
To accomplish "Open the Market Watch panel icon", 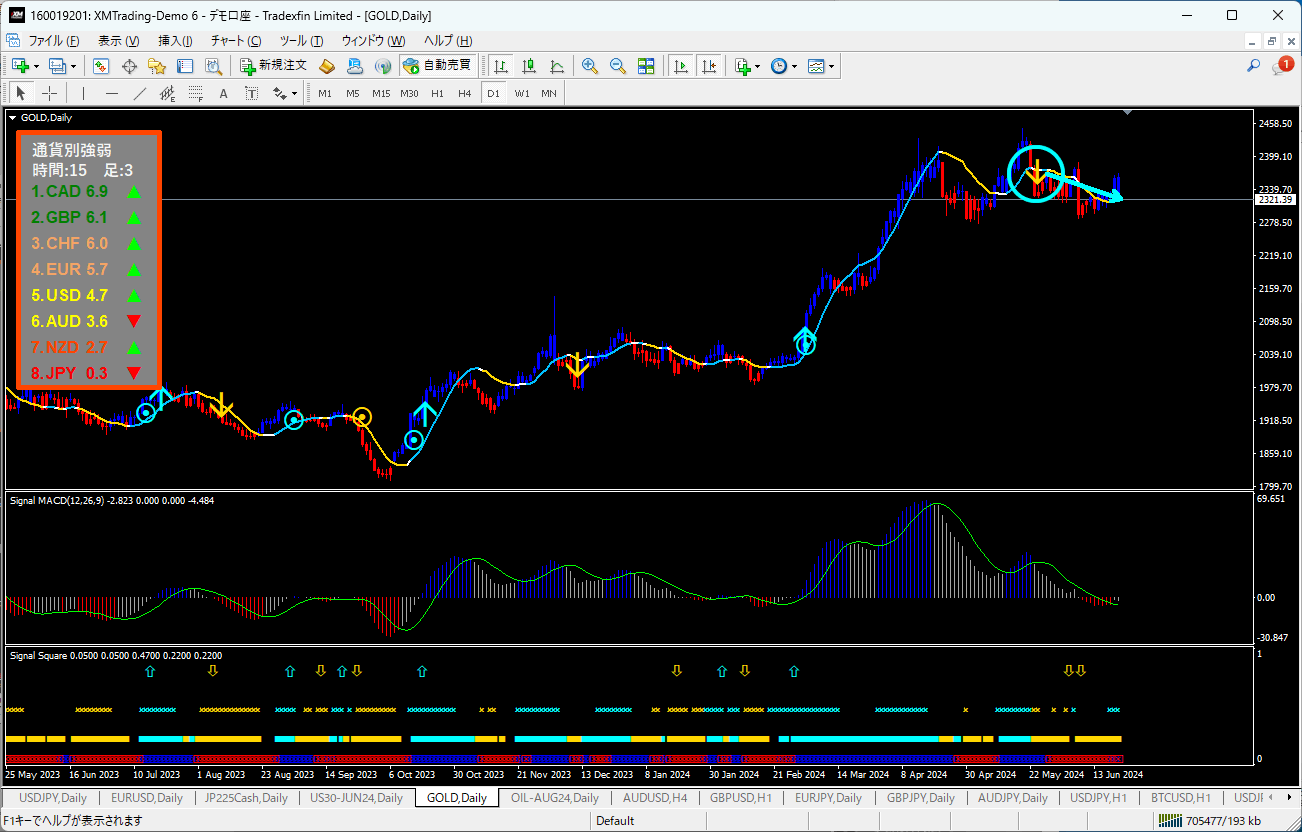I will tap(101, 66).
